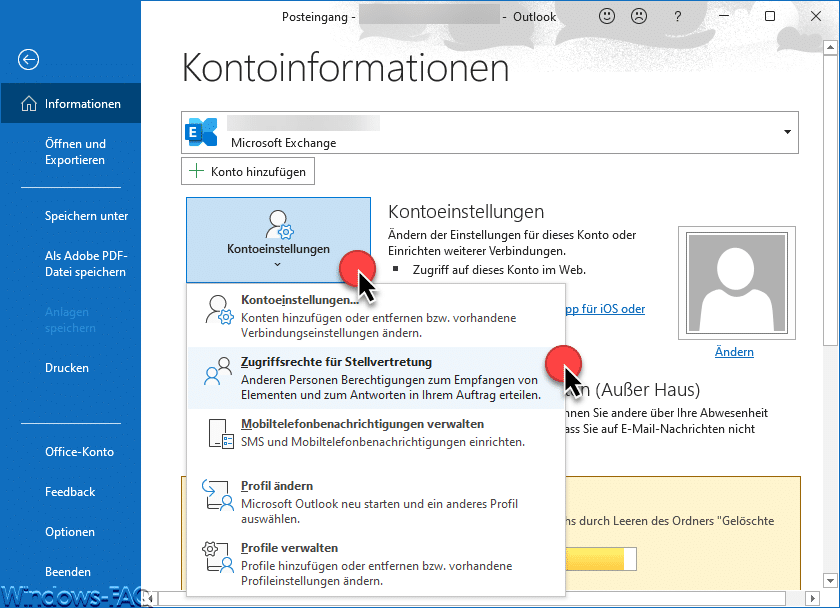Expand the Kontoeinstellungen tile chevron

[278, 264]
